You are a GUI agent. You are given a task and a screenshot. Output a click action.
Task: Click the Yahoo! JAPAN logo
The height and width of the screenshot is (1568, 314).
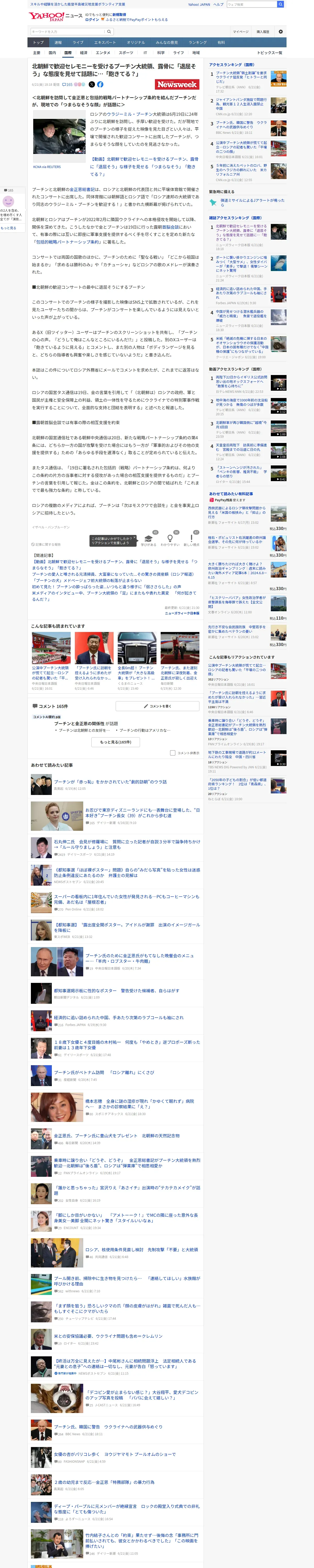pos(46,16)
